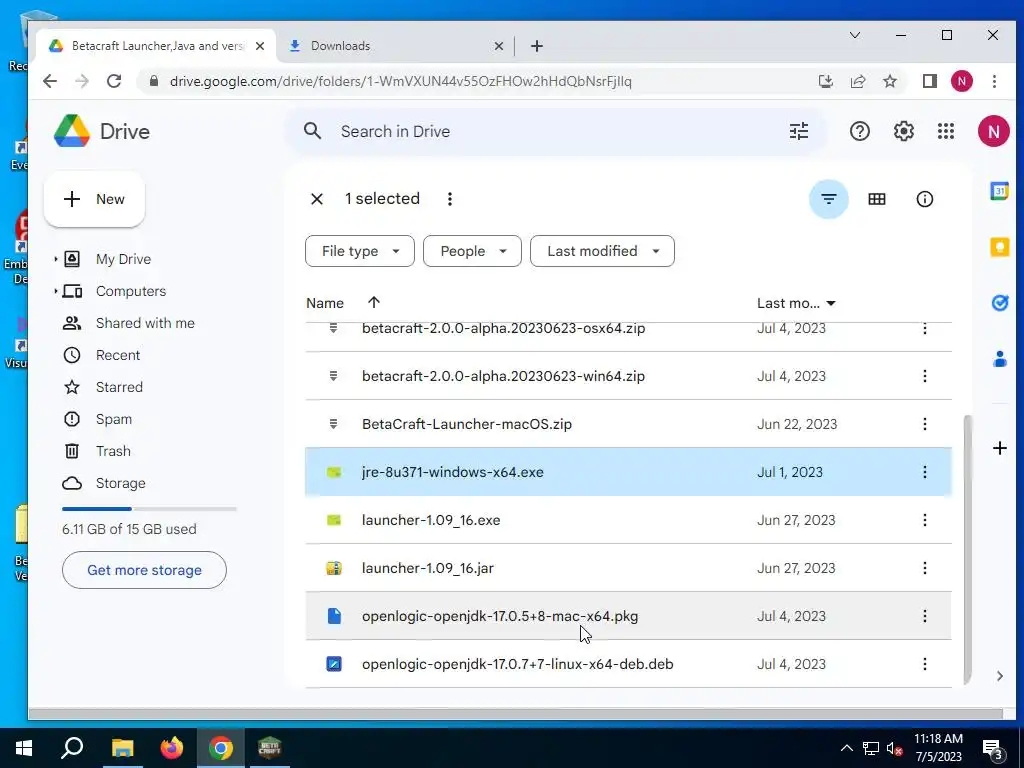Open more actions for betacraft osx64 zip

[x=925, y=329]
